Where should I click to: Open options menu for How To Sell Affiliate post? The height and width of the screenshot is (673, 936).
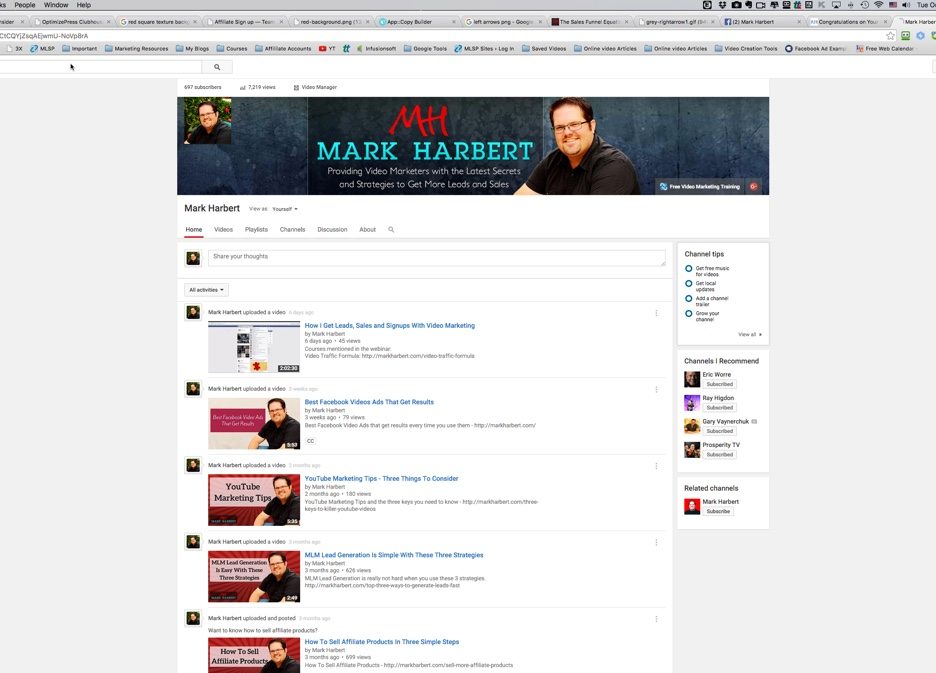(x=656, y=619)
